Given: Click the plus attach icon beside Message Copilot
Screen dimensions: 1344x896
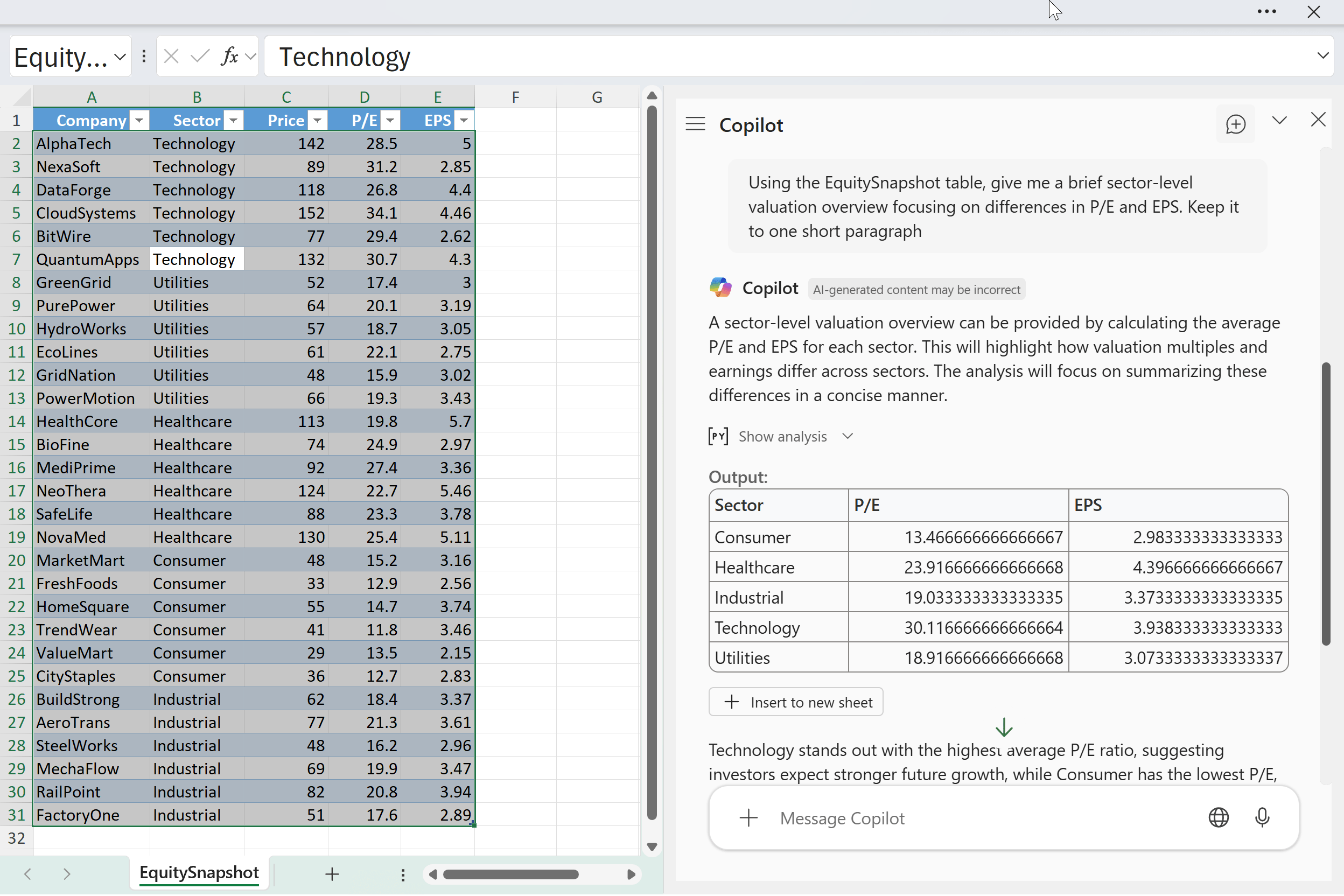Looking at the screenshot, I should 748,818.
